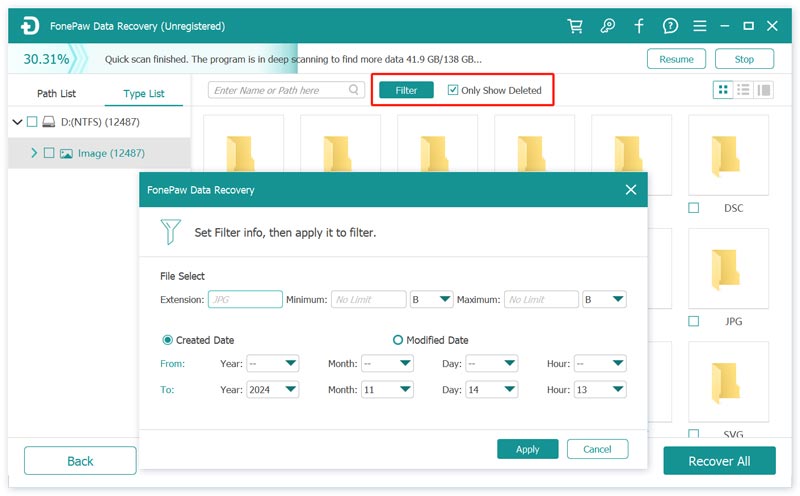Select the Type List tab
The height and width of the screenshot is (496, 800).
pos(144,94)
